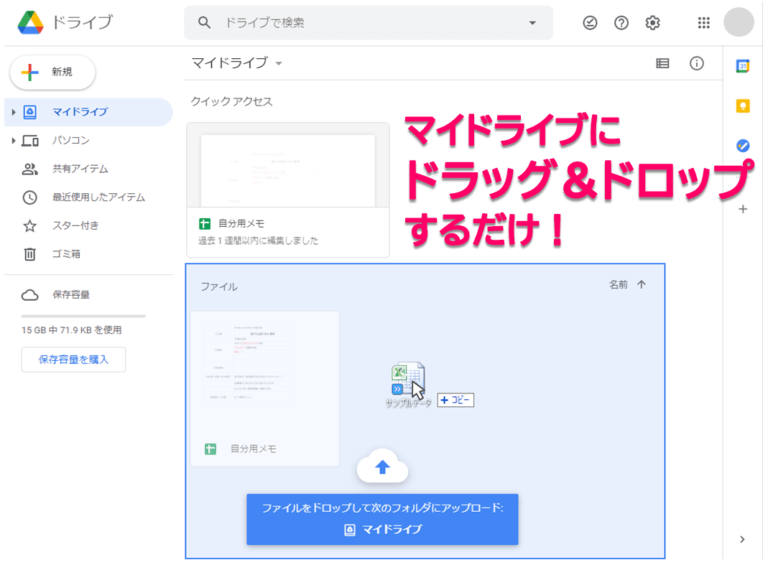The height and width of the screenshot is (565, 768).
Task: Open 共有アイテム
Action: [x=80, y=169]
